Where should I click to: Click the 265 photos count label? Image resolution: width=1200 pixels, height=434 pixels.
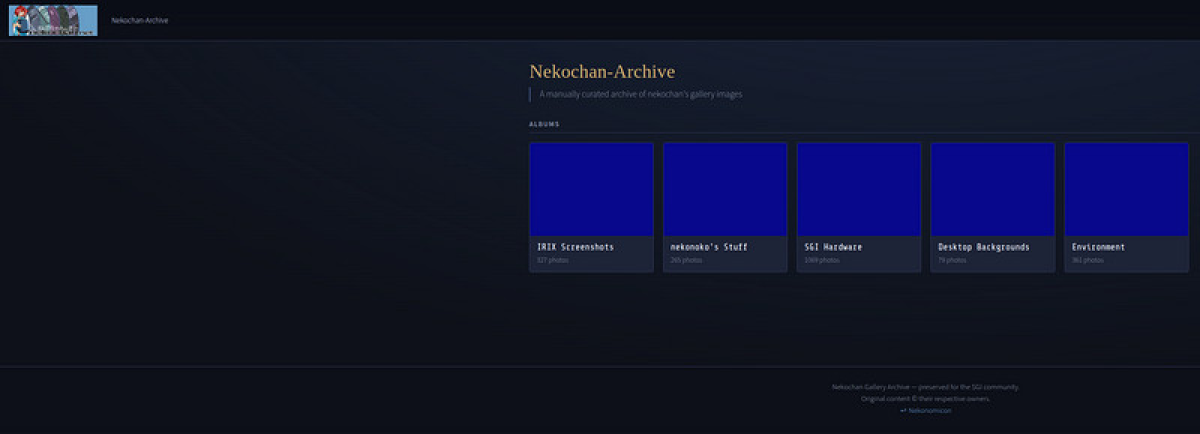point(686,260)
